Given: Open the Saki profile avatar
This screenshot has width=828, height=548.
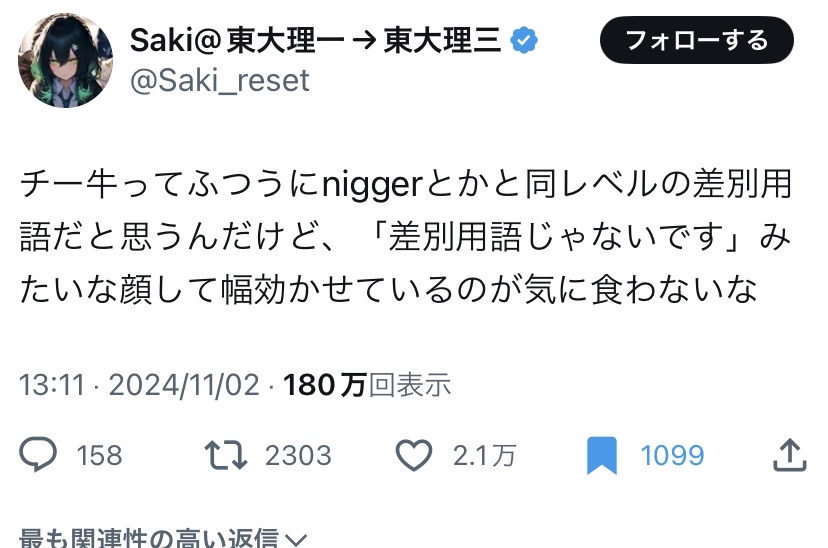Looking at the screenshot, I should coord(65,61).
